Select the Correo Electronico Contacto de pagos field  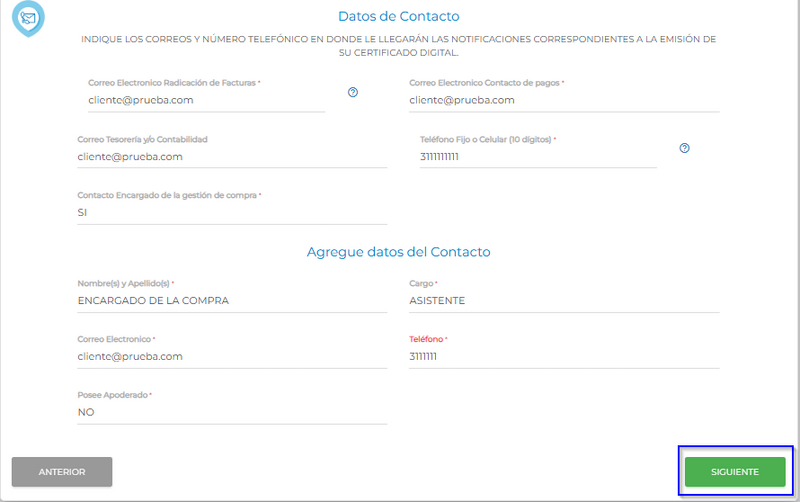[564, 100]
